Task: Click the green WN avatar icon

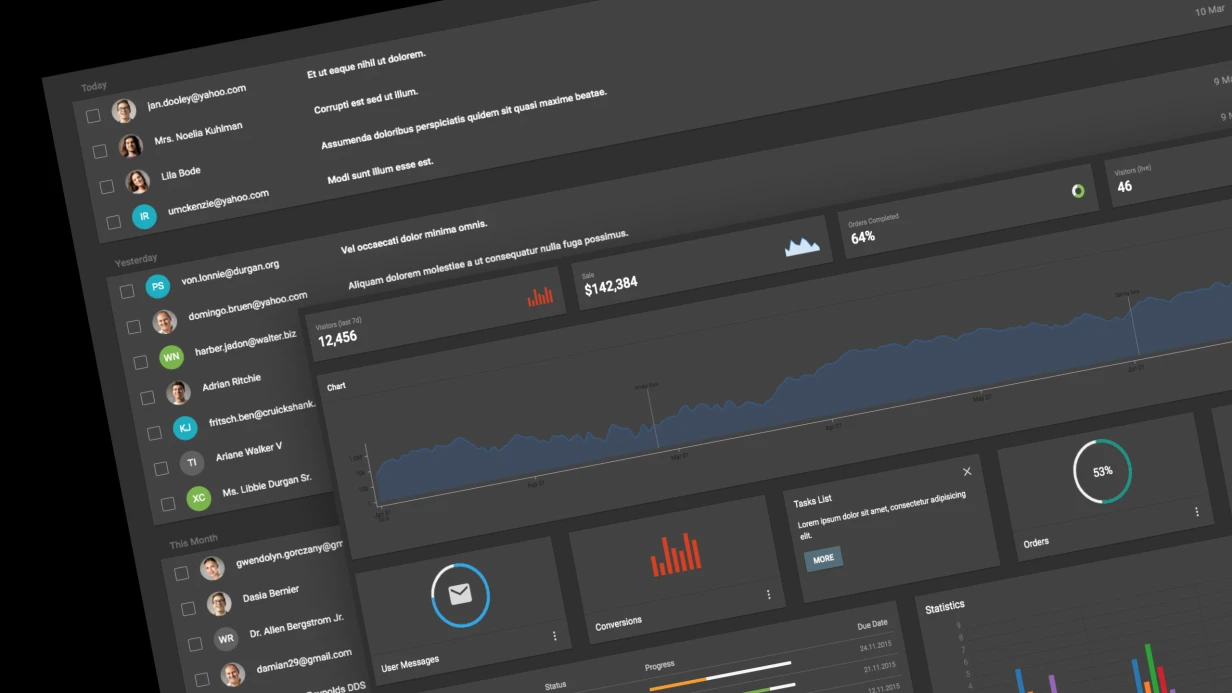Action: click(x=172, y=357)
